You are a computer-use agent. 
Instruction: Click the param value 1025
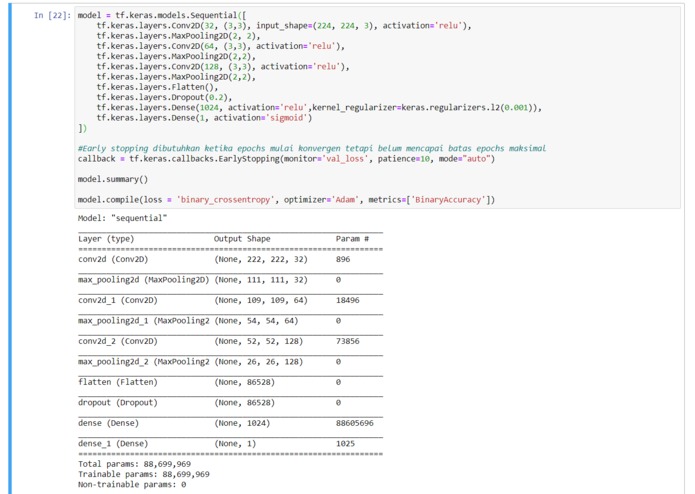345,443
